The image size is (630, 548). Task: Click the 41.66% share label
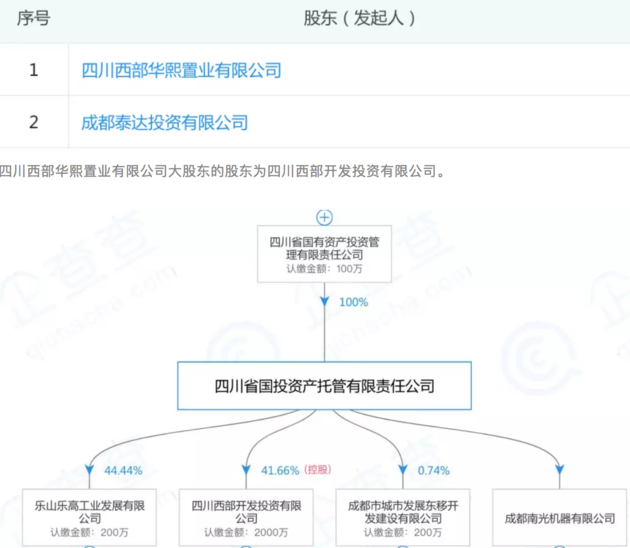point(280,470)
